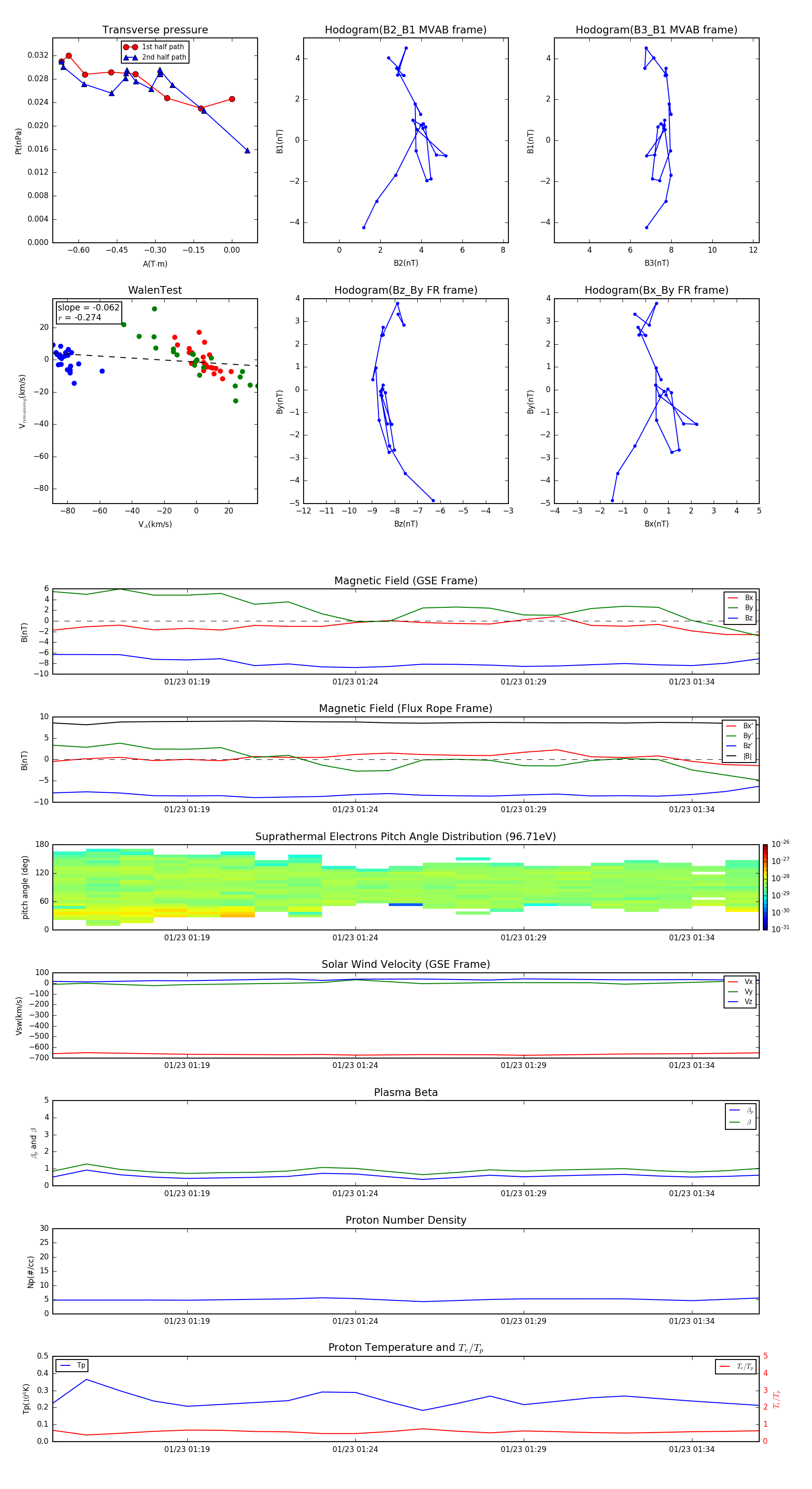Click the 'B2(nT)' x-axis label
The image size is (812, 1489).
(406, 263)
